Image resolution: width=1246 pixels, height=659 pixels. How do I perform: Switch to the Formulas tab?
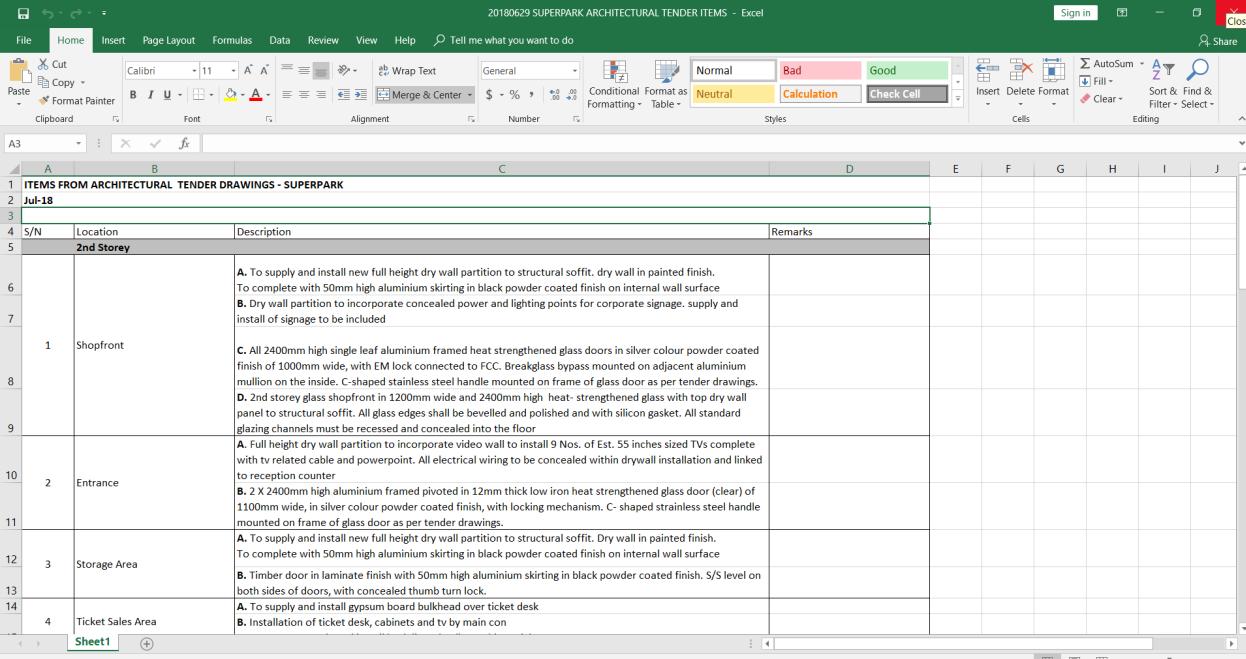coord(232,40)
